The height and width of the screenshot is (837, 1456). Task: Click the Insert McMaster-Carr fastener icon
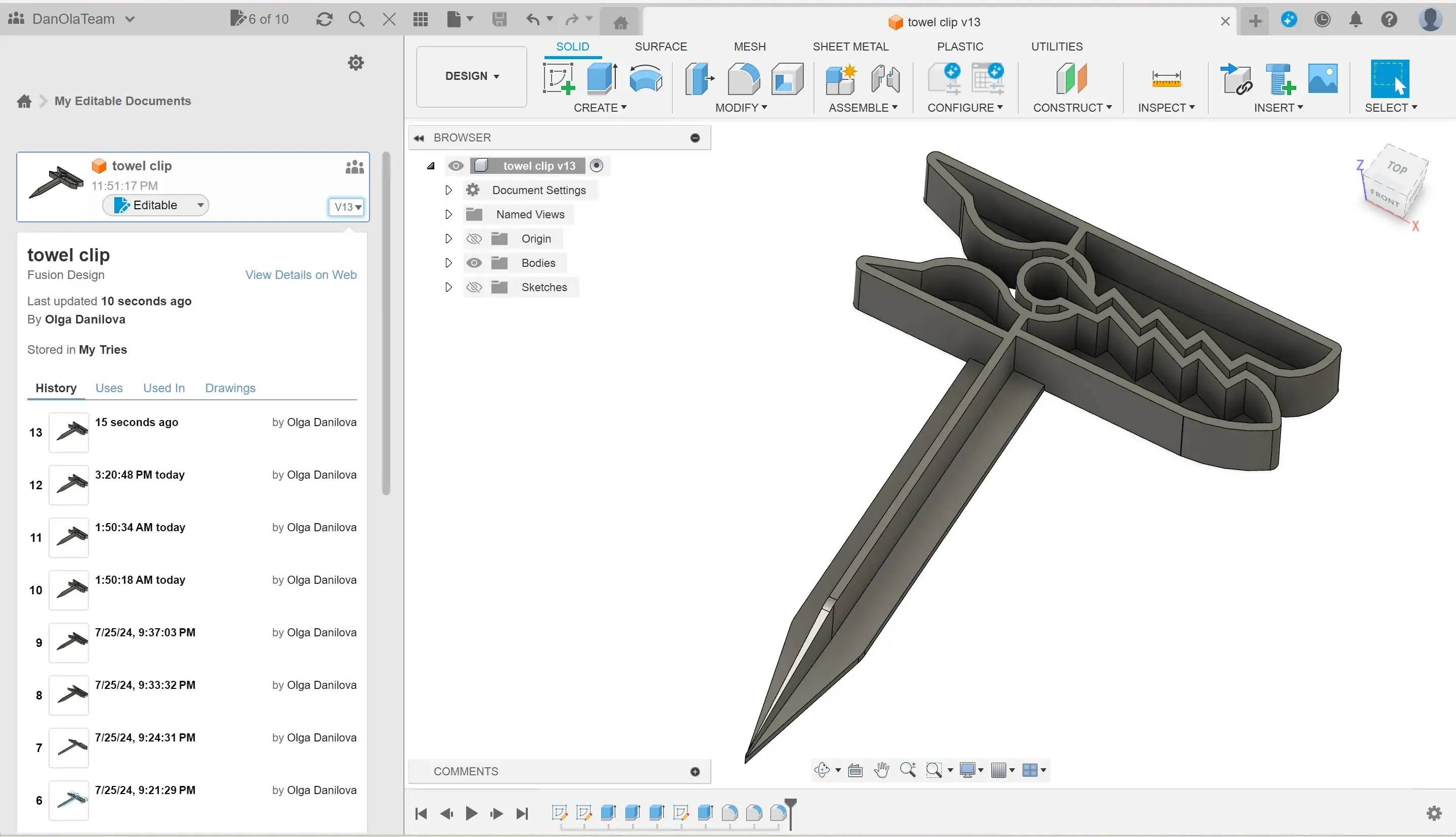pyautogui.click(x=1280, y=78)
